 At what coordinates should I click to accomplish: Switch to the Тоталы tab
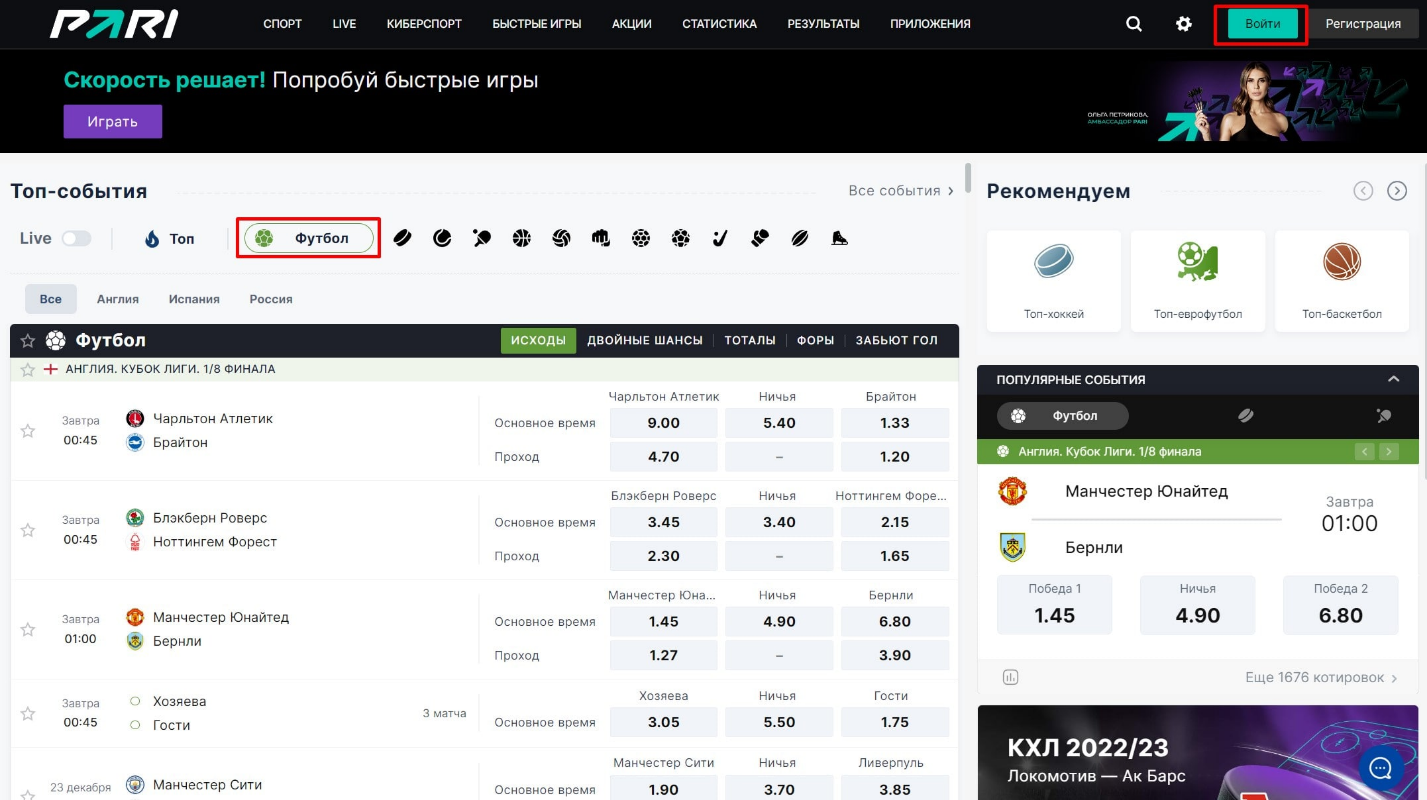point(749,341)
